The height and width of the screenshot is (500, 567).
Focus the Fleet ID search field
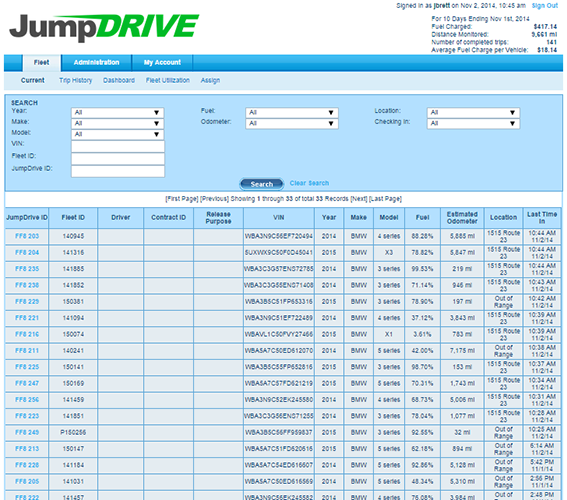pos(118,159)
